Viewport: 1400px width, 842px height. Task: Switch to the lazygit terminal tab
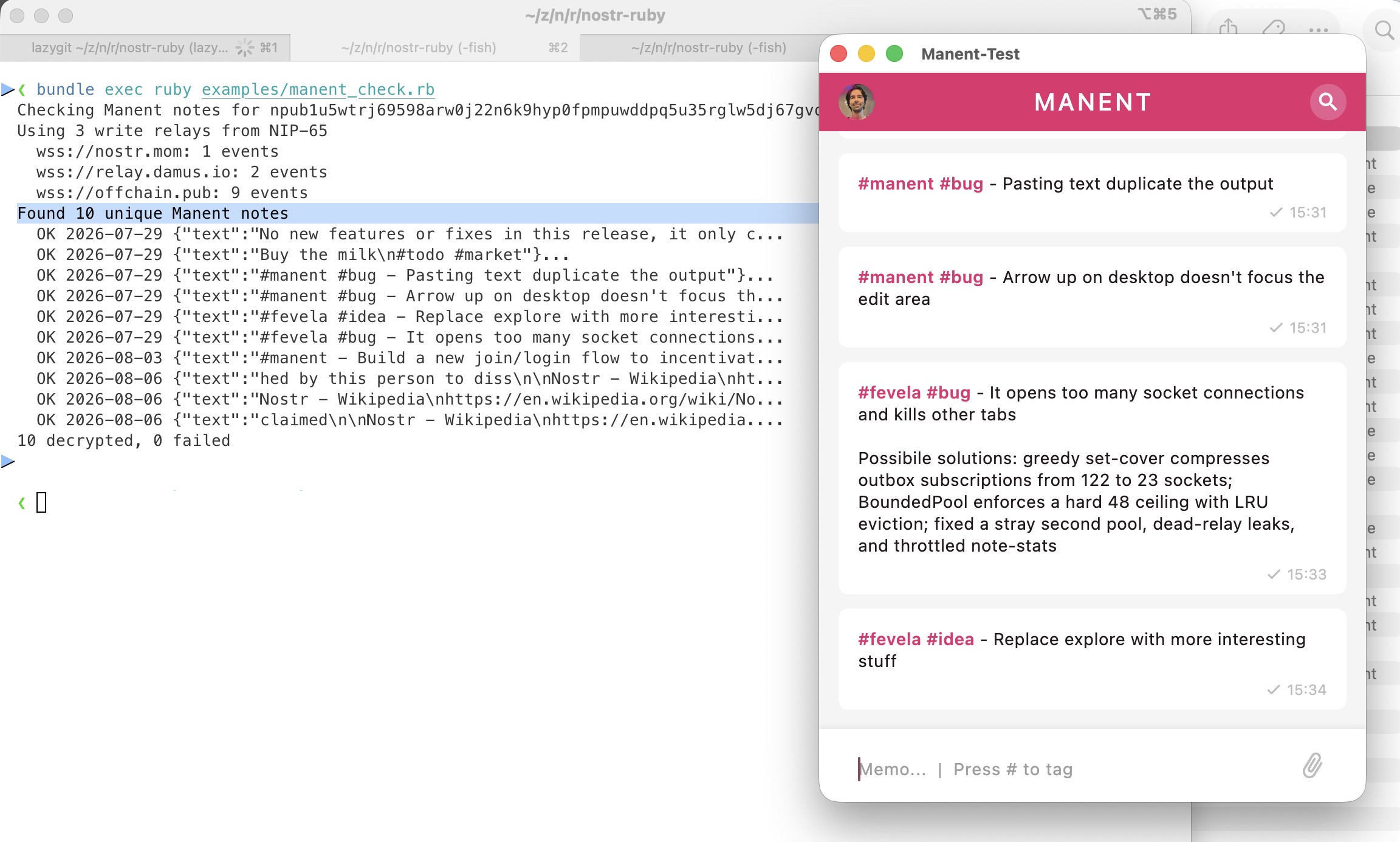point(145,47)
